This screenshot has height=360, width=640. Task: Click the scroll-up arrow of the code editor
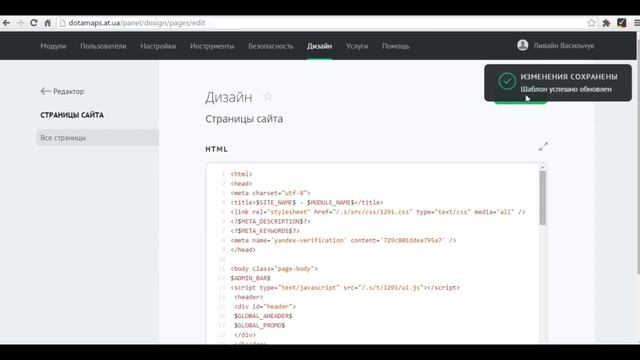point(542,167)
